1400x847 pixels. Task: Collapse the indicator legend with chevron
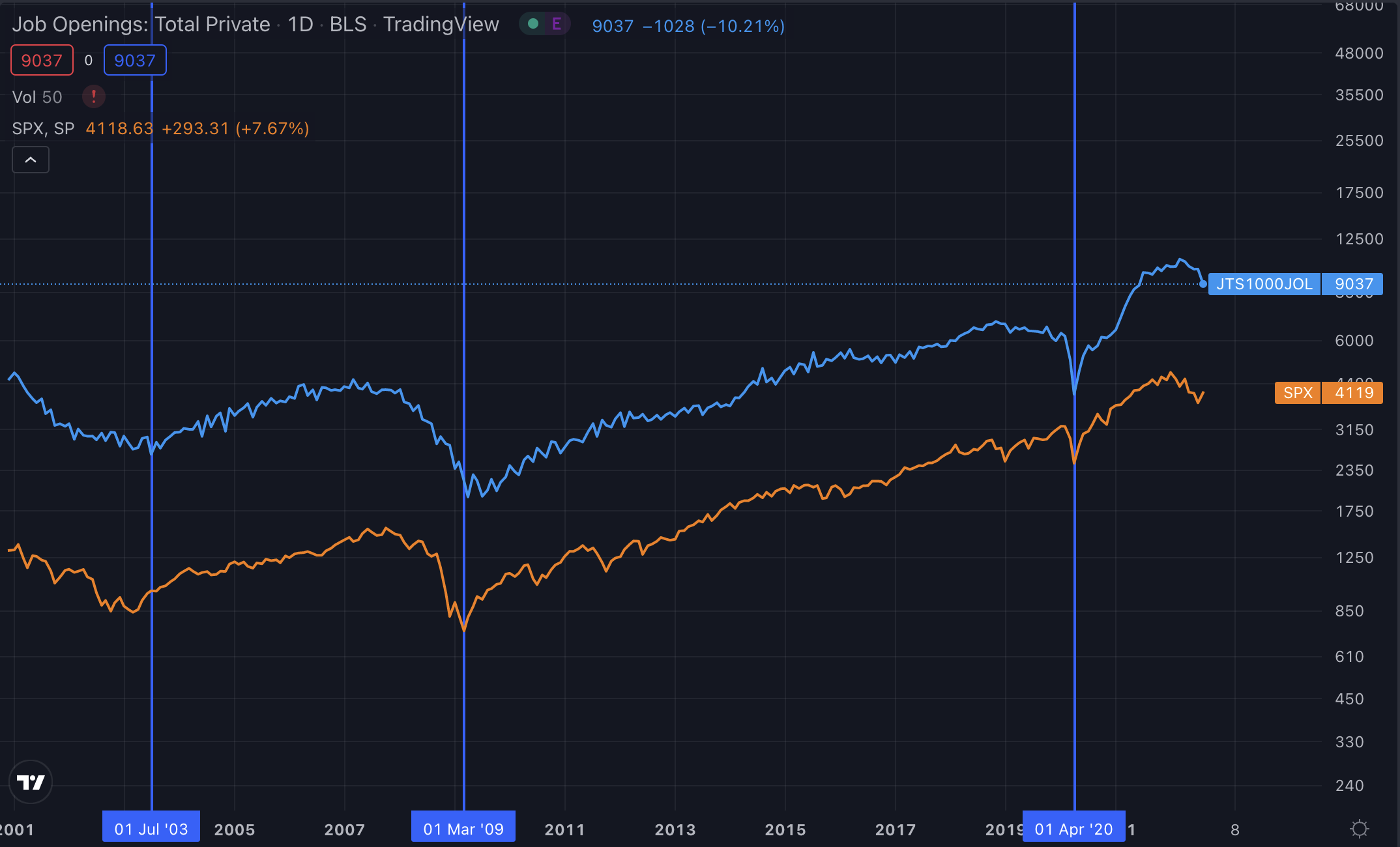[x=31, y=160]
